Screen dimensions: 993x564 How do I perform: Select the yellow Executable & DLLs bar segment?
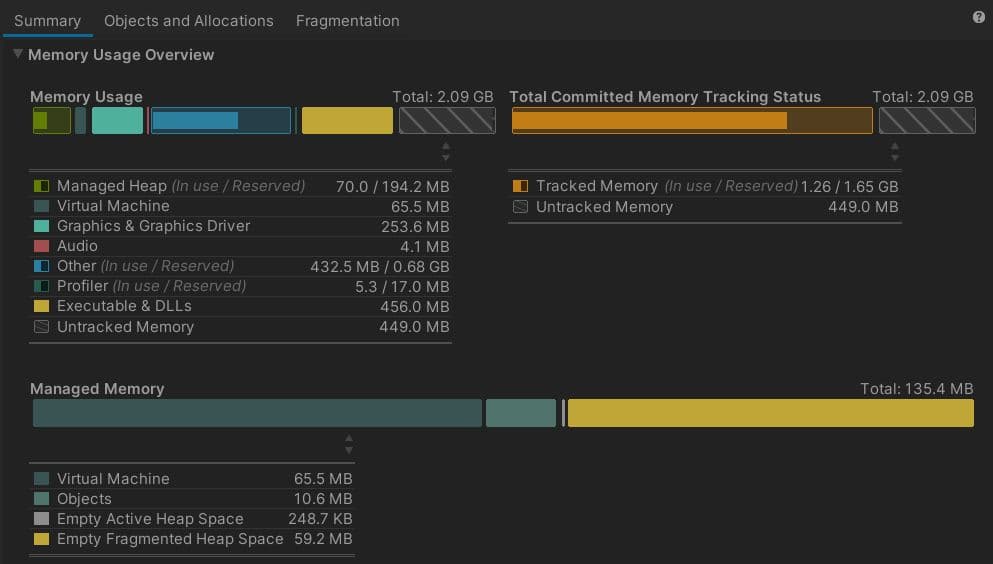(347, 121)
